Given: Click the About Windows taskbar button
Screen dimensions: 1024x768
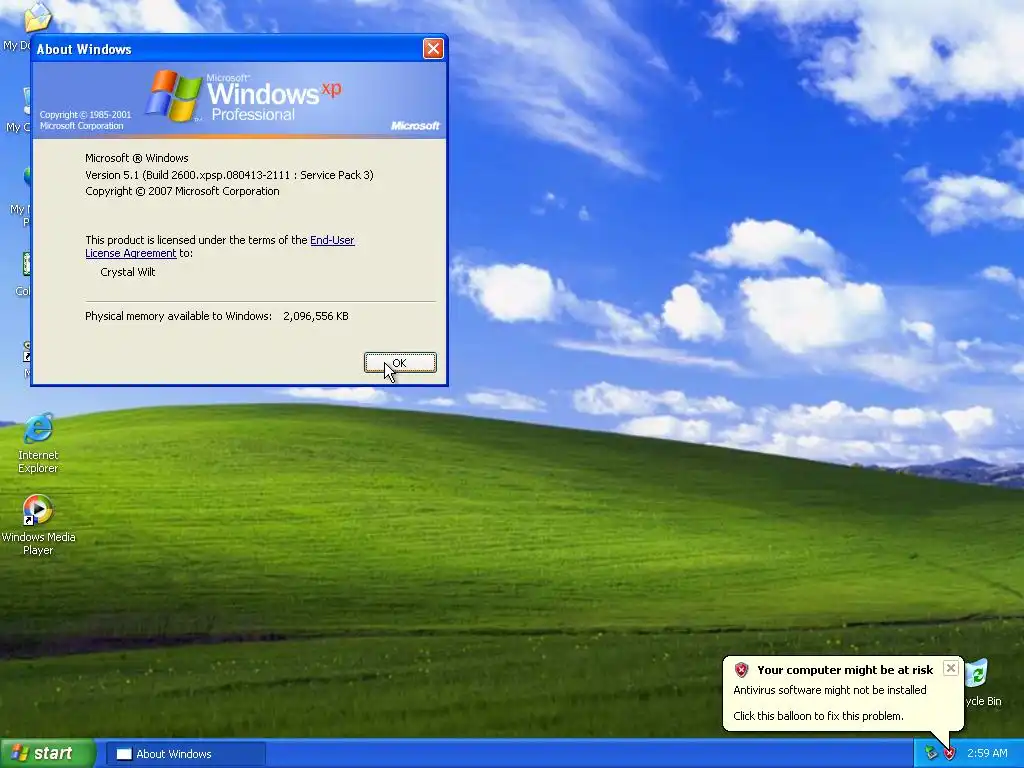Looking at the screenshot, I should (185, 754).
